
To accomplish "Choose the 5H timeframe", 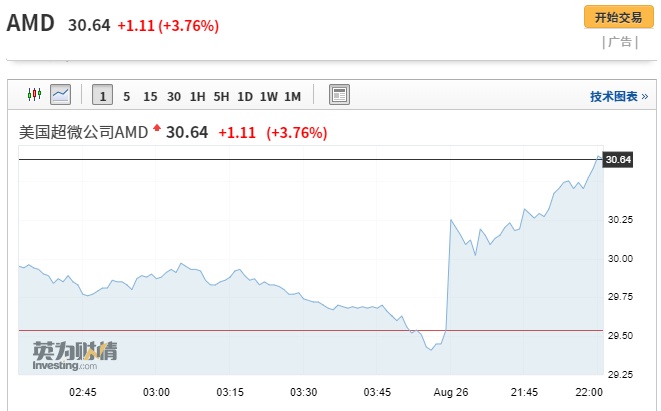I will (x=221, y=96).
